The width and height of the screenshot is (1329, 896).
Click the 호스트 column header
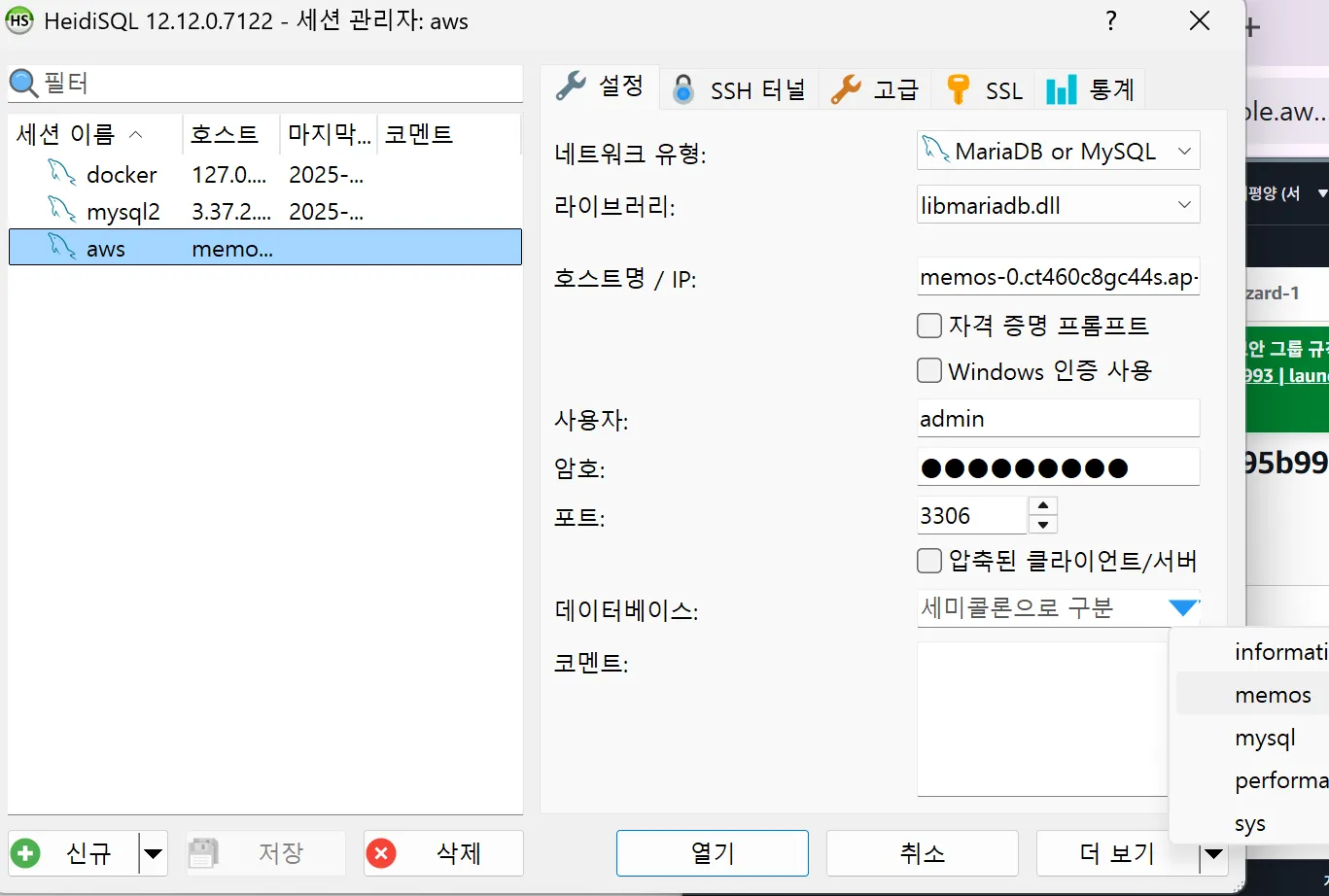pos(231,134)
